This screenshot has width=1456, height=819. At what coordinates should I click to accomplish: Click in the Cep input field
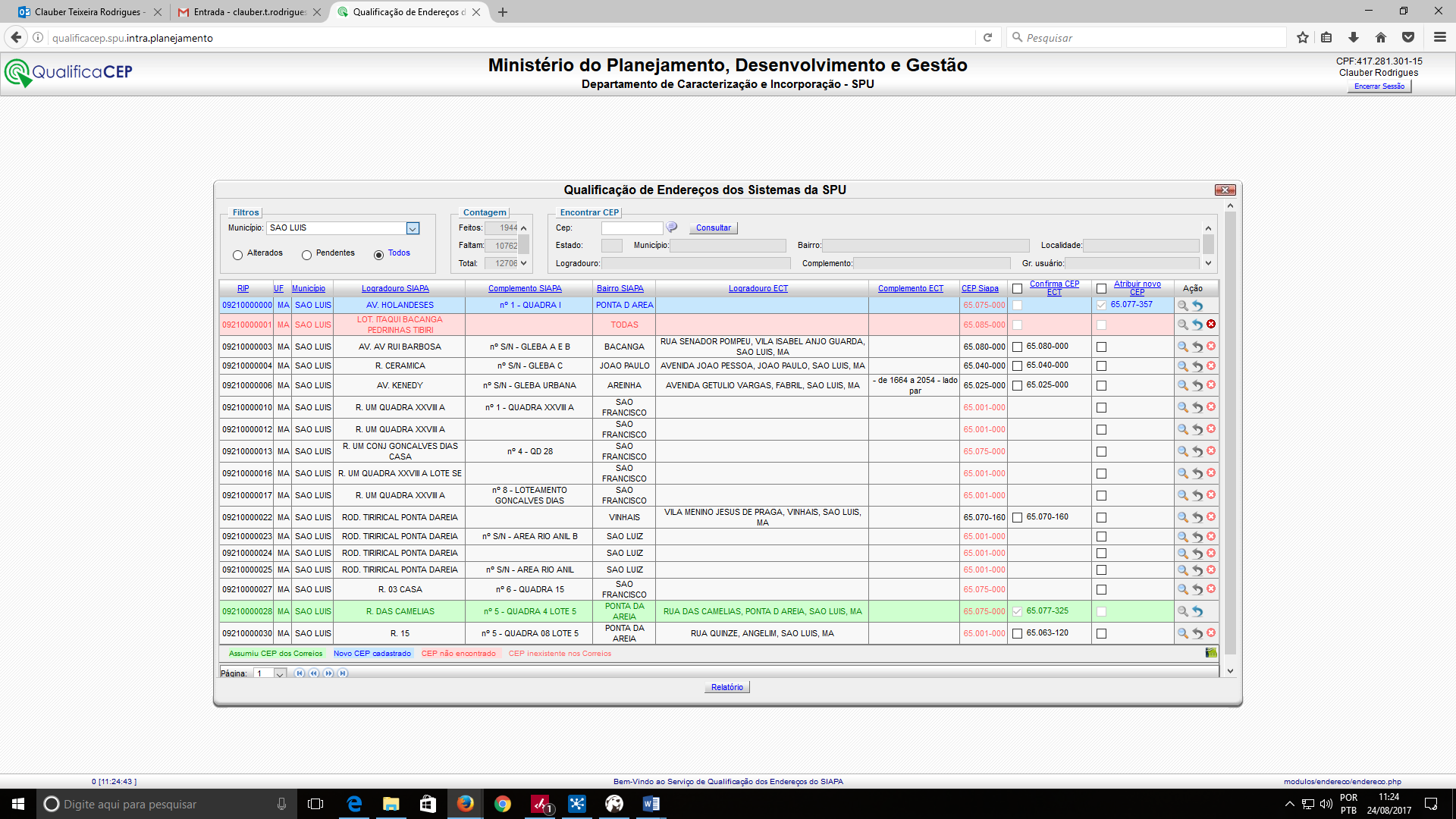632,227
